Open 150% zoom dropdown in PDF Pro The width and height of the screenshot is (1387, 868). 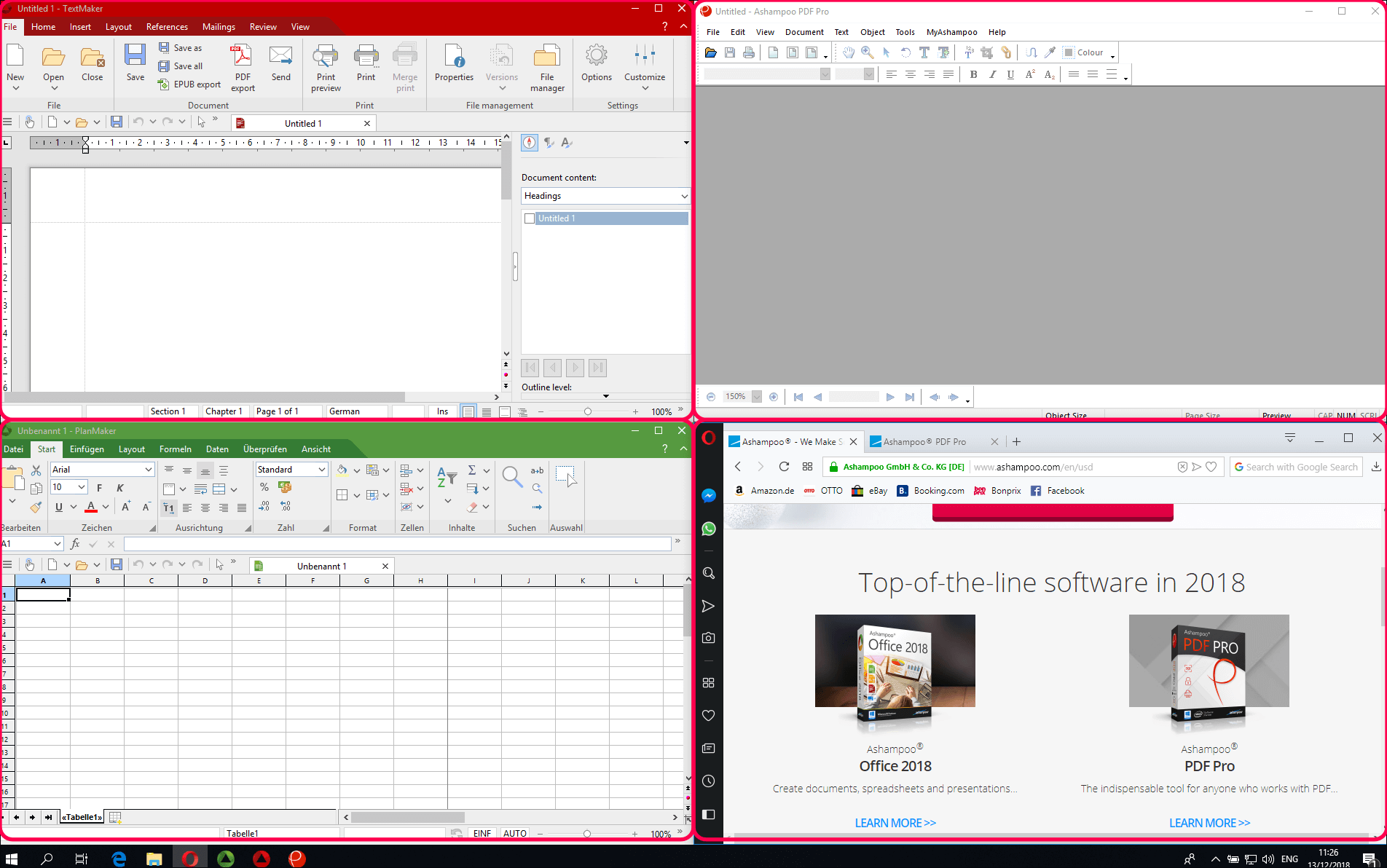(757, 397)
